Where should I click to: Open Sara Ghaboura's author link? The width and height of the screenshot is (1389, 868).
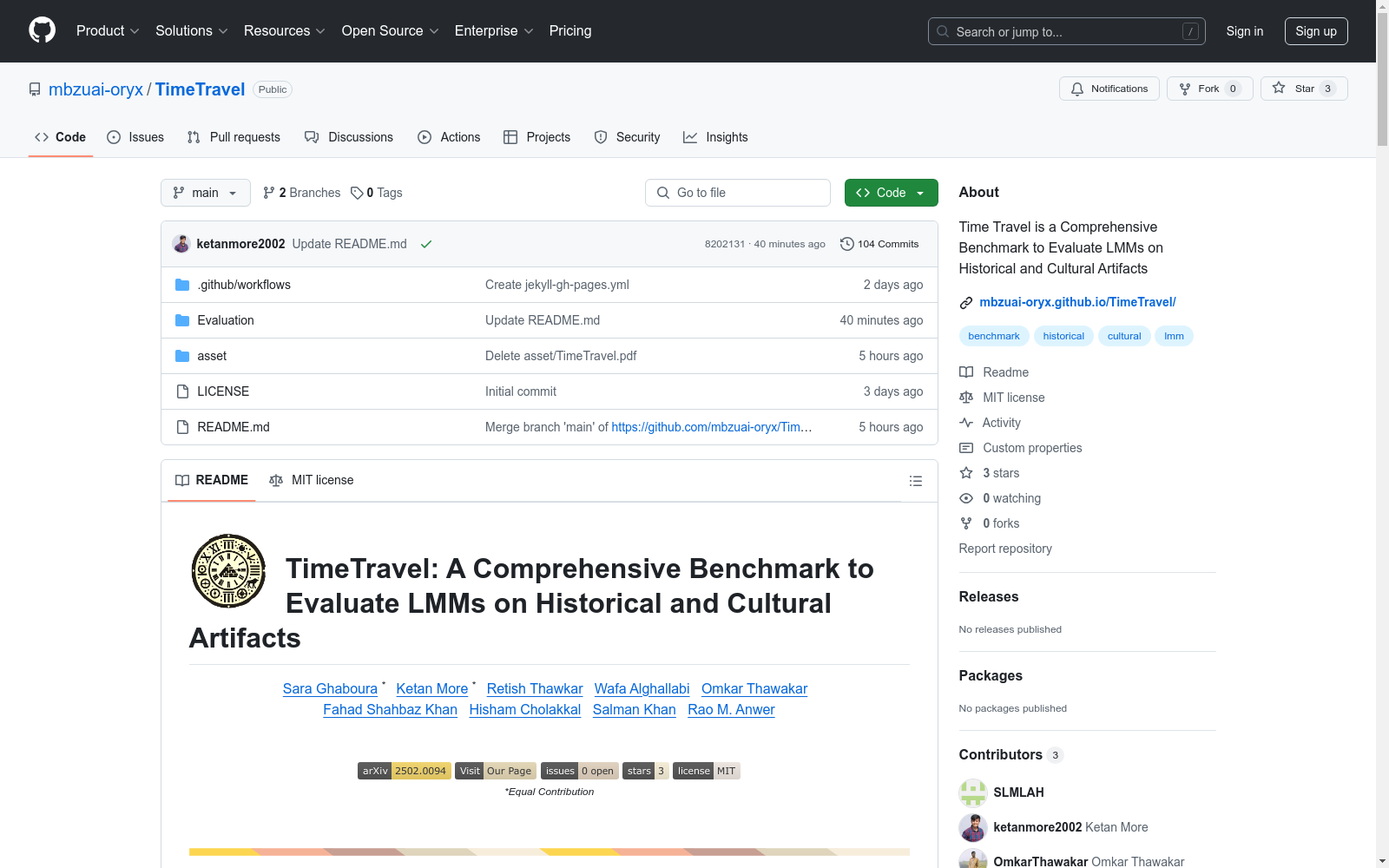(x=330, y=688)
